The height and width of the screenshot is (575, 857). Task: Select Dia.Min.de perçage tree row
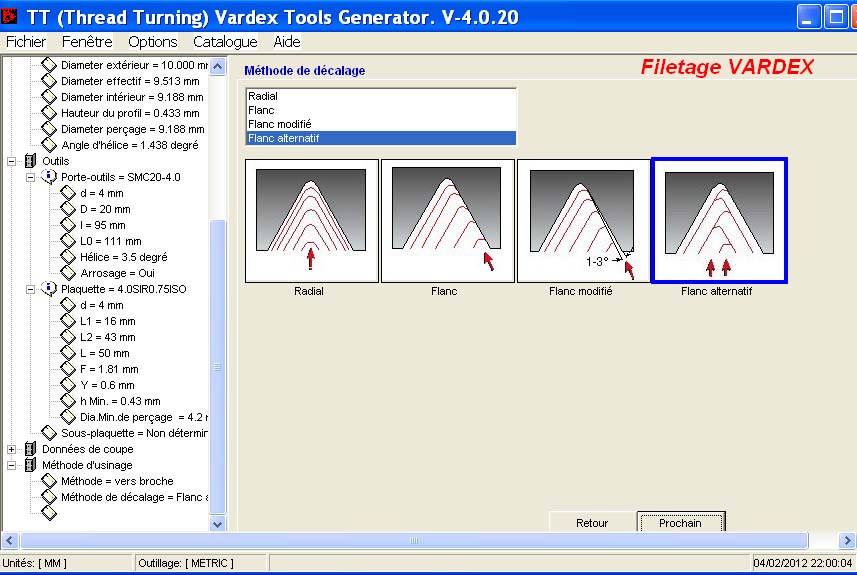click(144, 417)
